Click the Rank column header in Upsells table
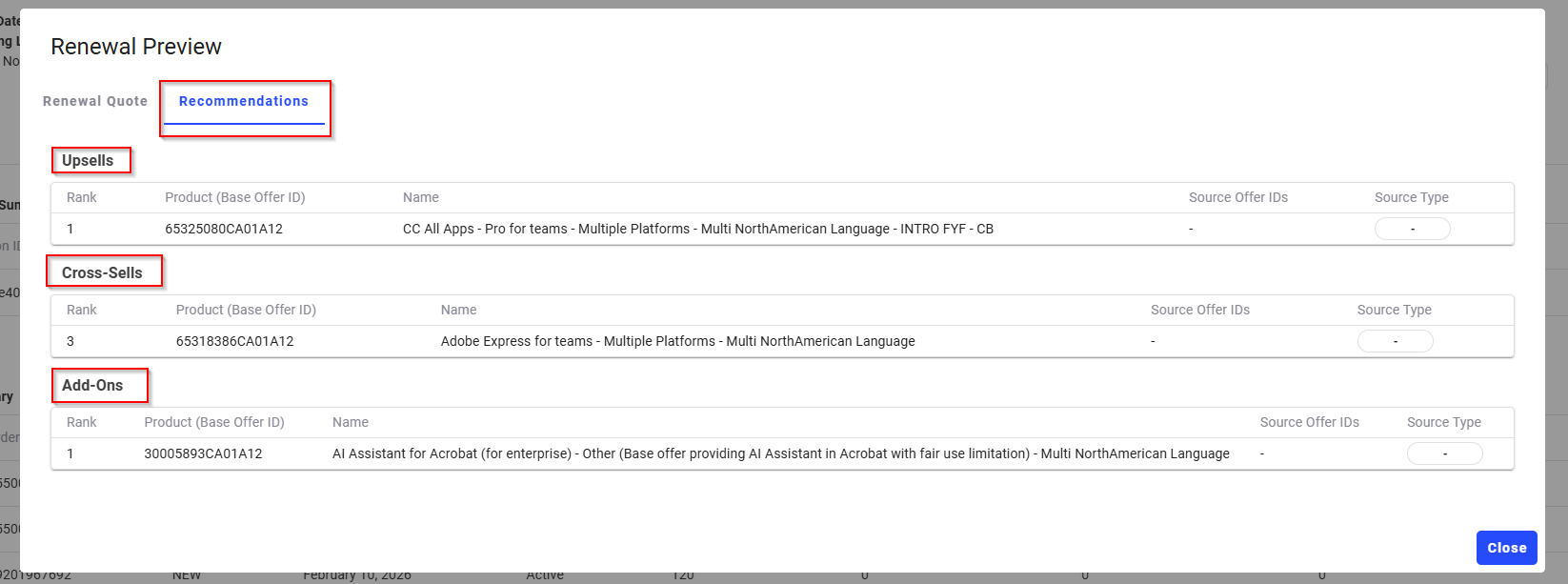 click(x=82, y=197)
